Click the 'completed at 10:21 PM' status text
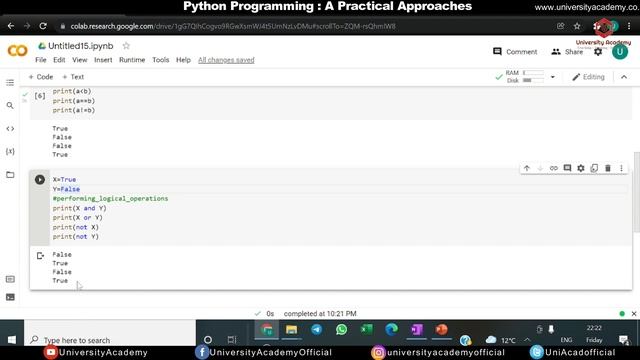Image resolution: width=640 pixels, height=360 pixels. point(320,313)
